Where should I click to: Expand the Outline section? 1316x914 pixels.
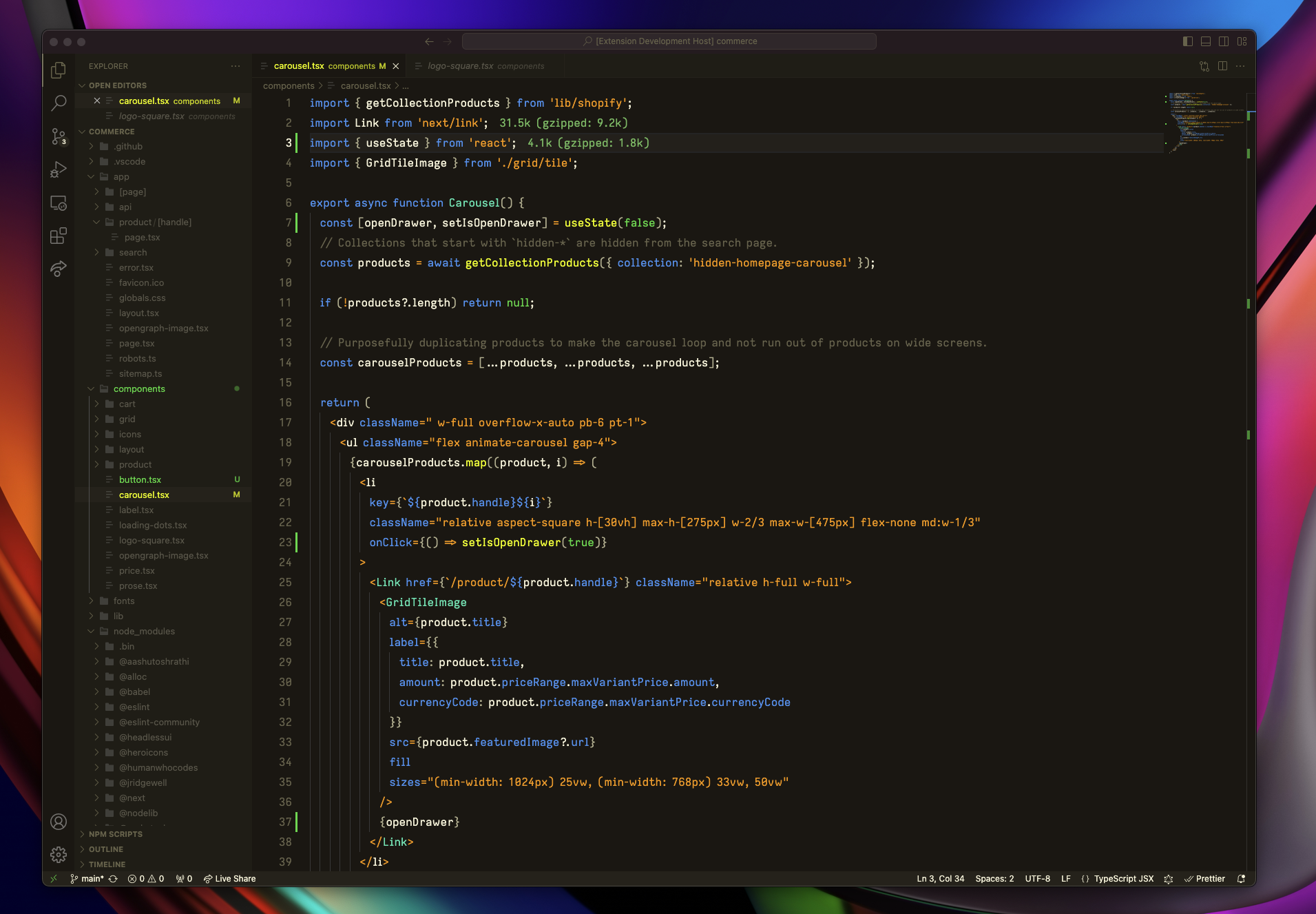(105, 849)
